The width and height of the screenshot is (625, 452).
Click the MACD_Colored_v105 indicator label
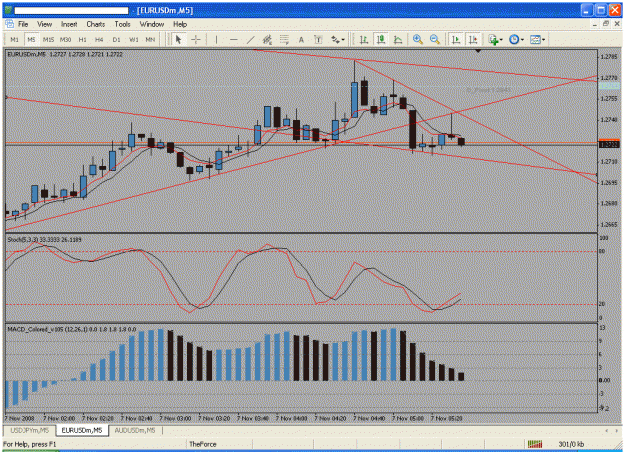pyautogui.click(x=72, y=329)
